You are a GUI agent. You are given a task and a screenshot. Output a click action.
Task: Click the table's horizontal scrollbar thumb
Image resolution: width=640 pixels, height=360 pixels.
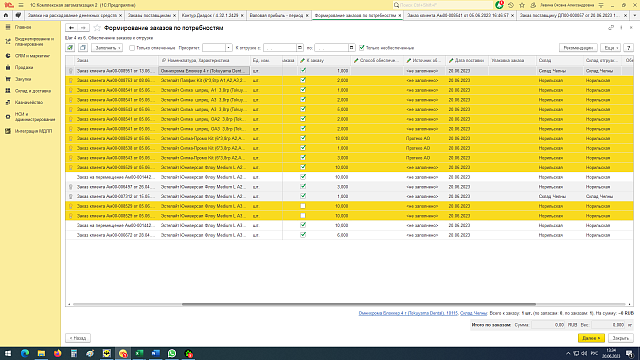359,304
